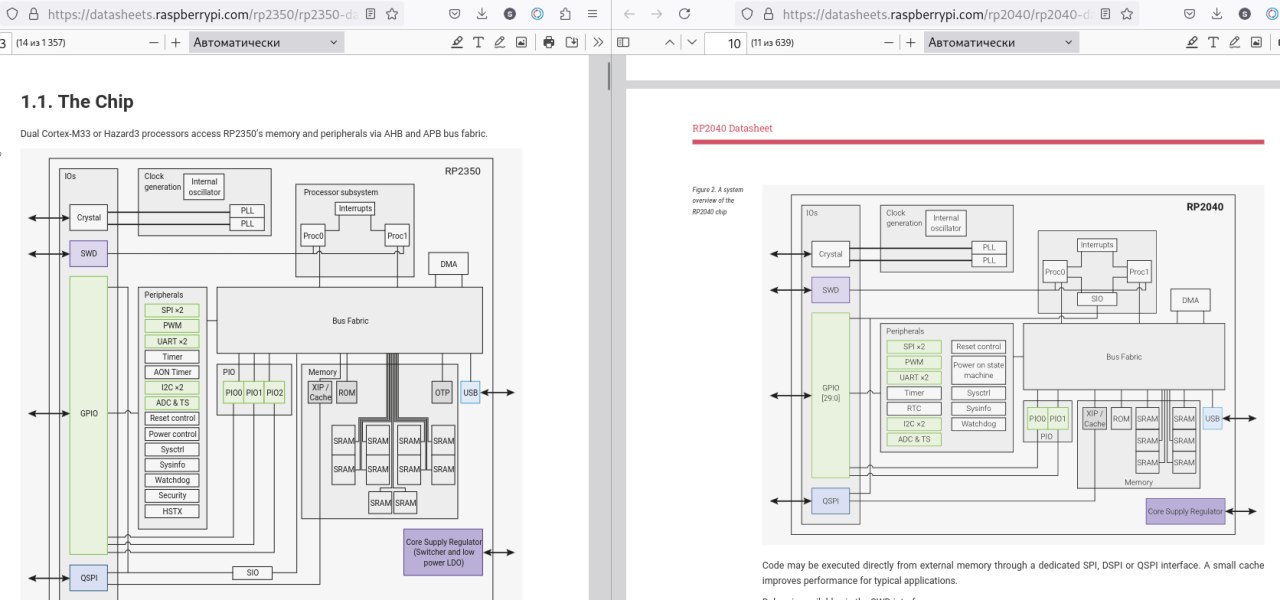Screen dimensions: 1280x600
Task: Toggle the PDF sidebar in the RP2040 window
Action: (623, 42)
